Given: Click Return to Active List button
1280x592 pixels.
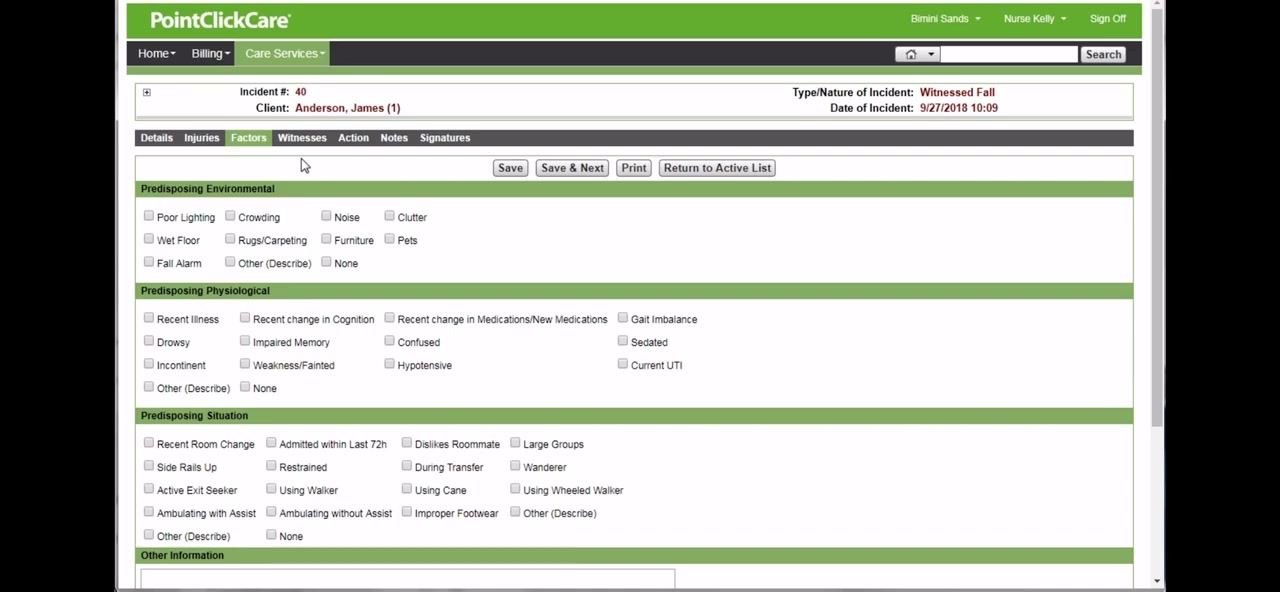Looking at the screenshot, I should [x=717, y=168].
